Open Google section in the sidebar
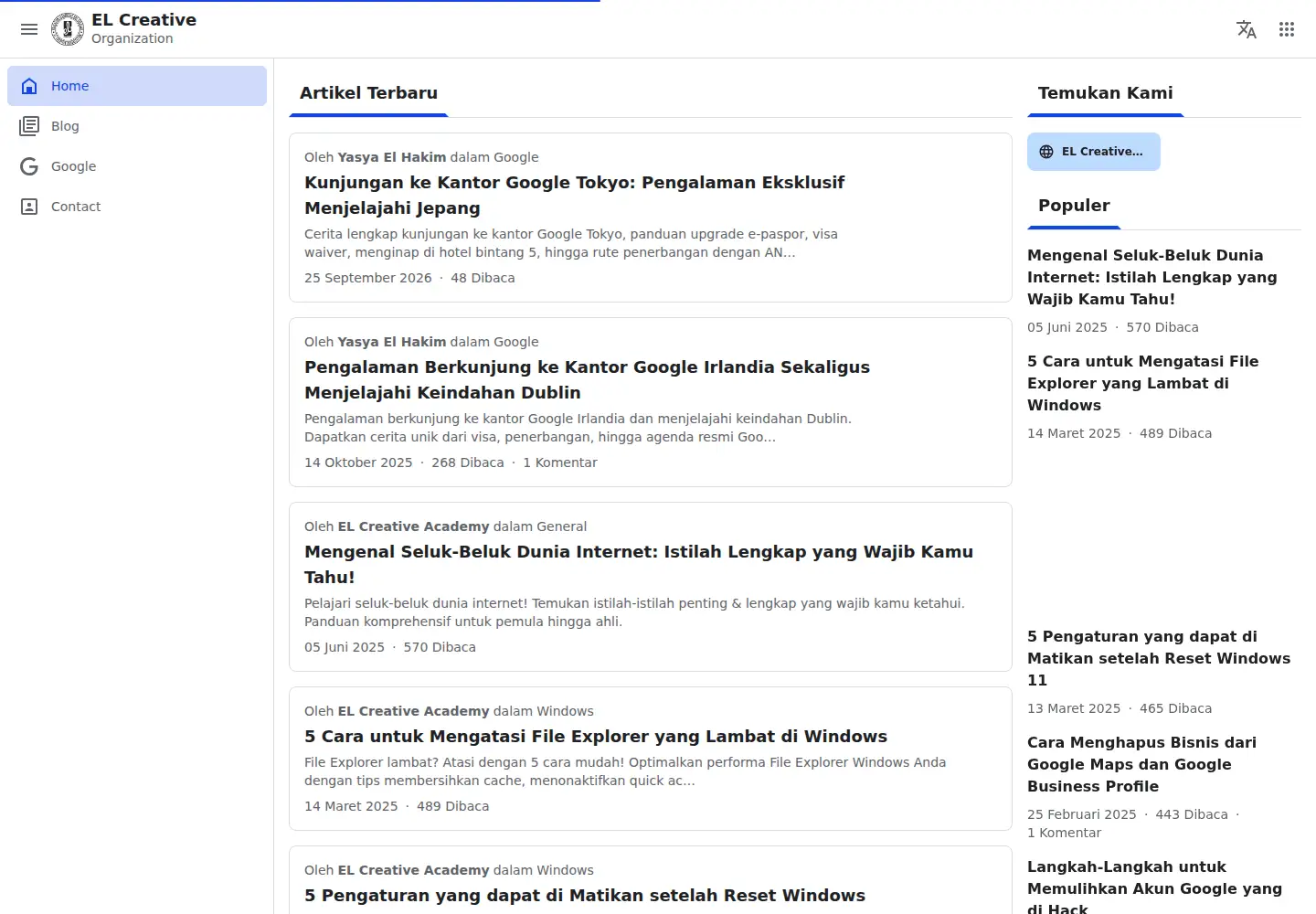This screenshot has height=914, width=1316. (x=137, y=166)
